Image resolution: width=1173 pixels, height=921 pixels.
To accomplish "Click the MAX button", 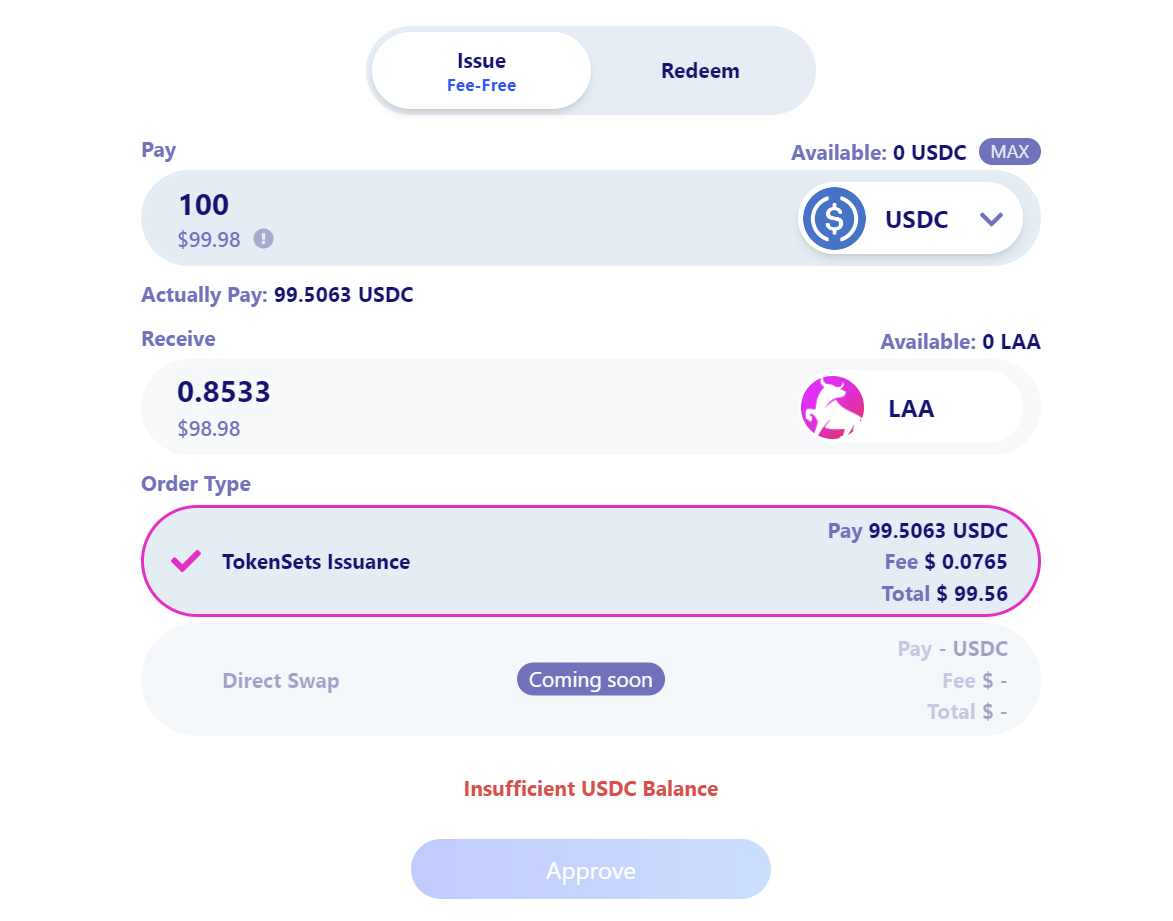I will point(1010,152).
